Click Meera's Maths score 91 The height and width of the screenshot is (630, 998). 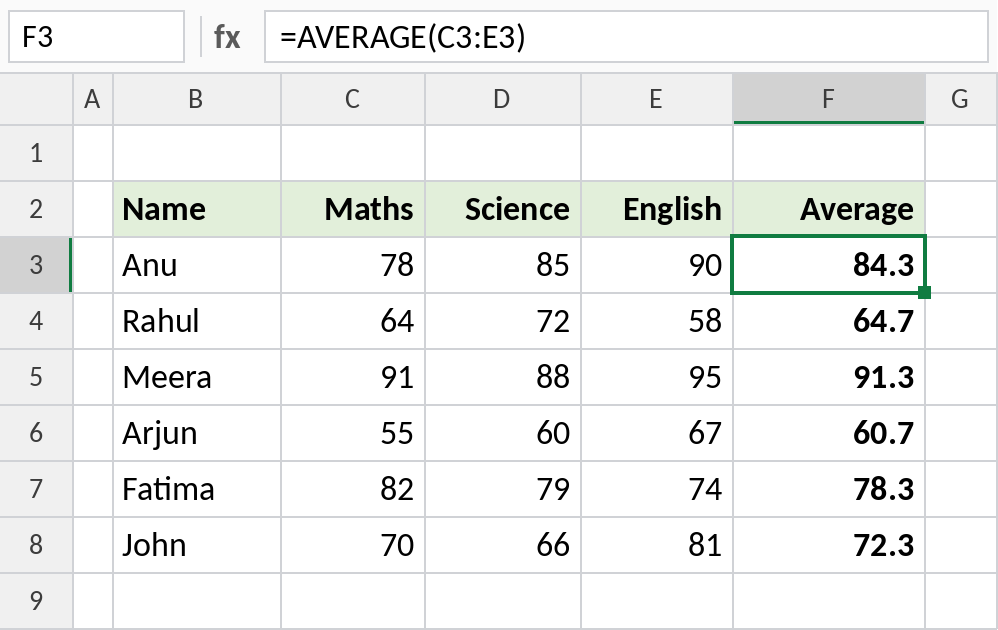pyautogui.click(x=353, y=377)
